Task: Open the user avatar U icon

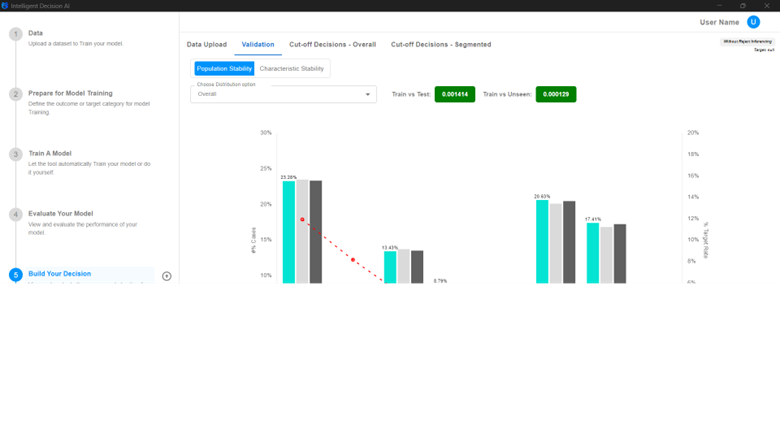Action: [x=753, y=22]
